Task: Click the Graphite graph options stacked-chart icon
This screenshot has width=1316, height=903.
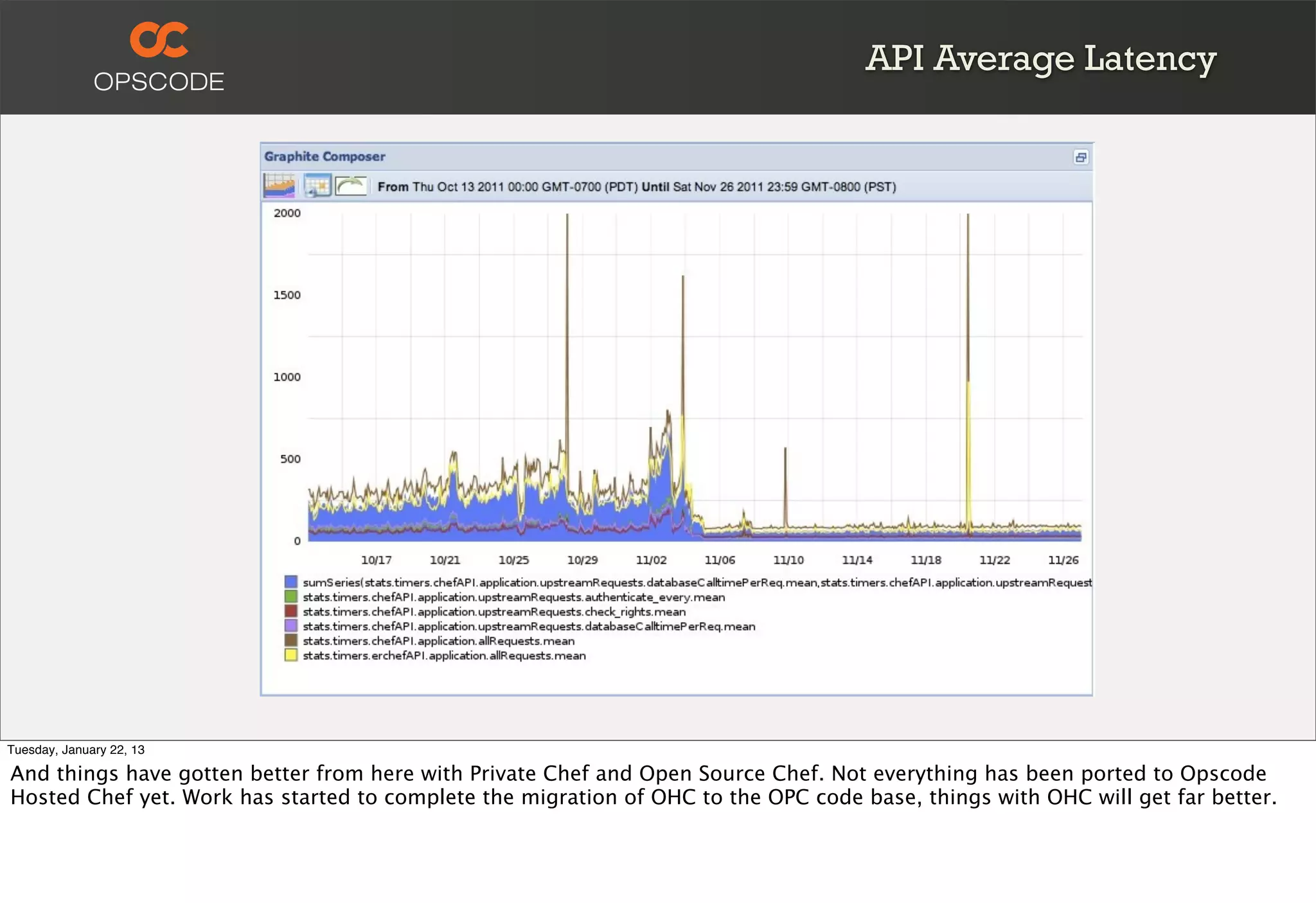Action: pyautogui.click(x=279, y=186)
